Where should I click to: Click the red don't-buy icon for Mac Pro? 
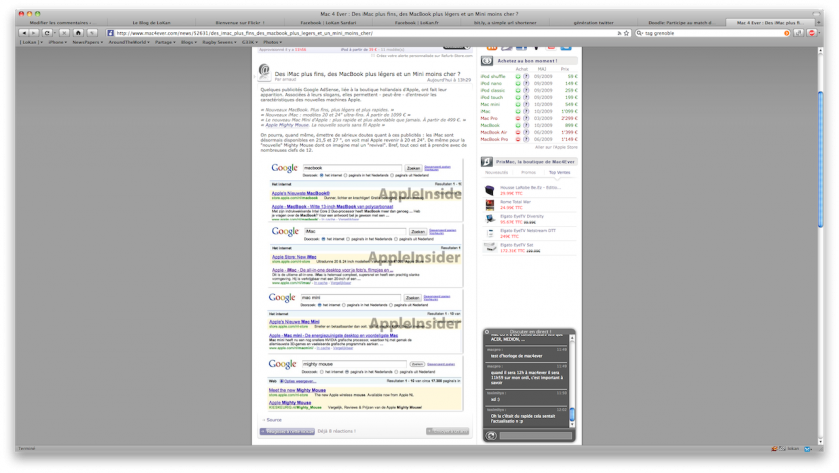click(517, 118)
